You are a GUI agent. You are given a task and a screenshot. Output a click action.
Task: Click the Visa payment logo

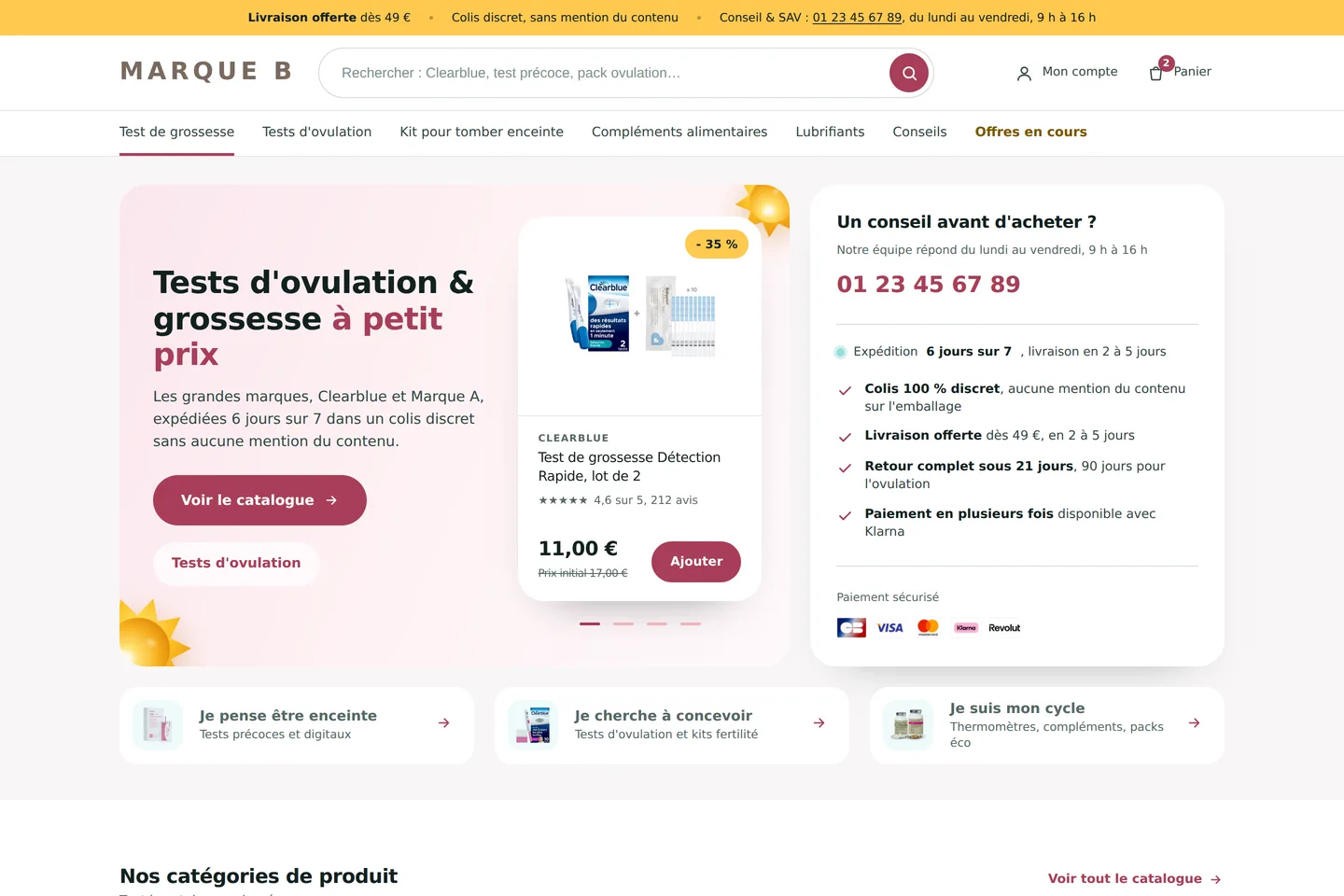(x=889, y=628)
